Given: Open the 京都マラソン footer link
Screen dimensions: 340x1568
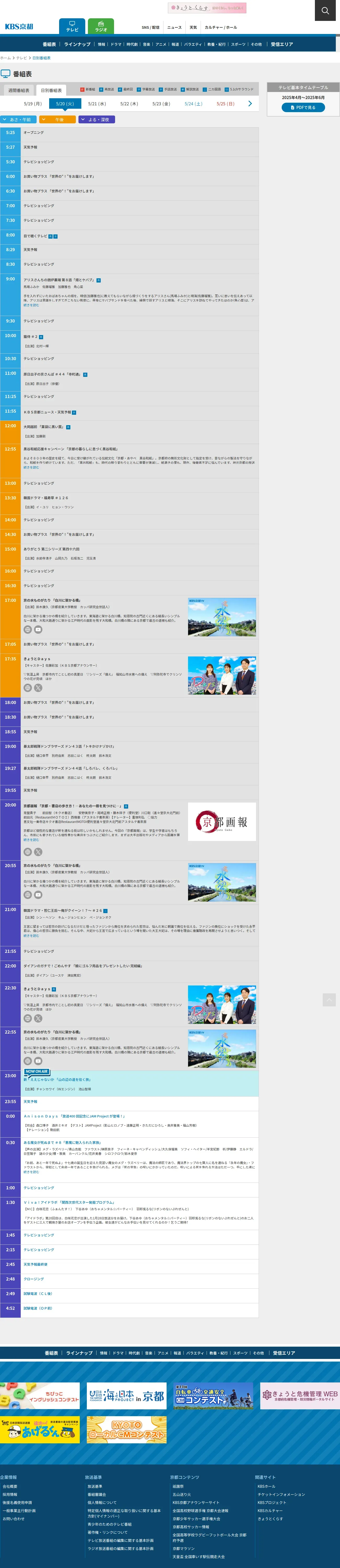Looking at the screenshot, I should click(183, 1548).
